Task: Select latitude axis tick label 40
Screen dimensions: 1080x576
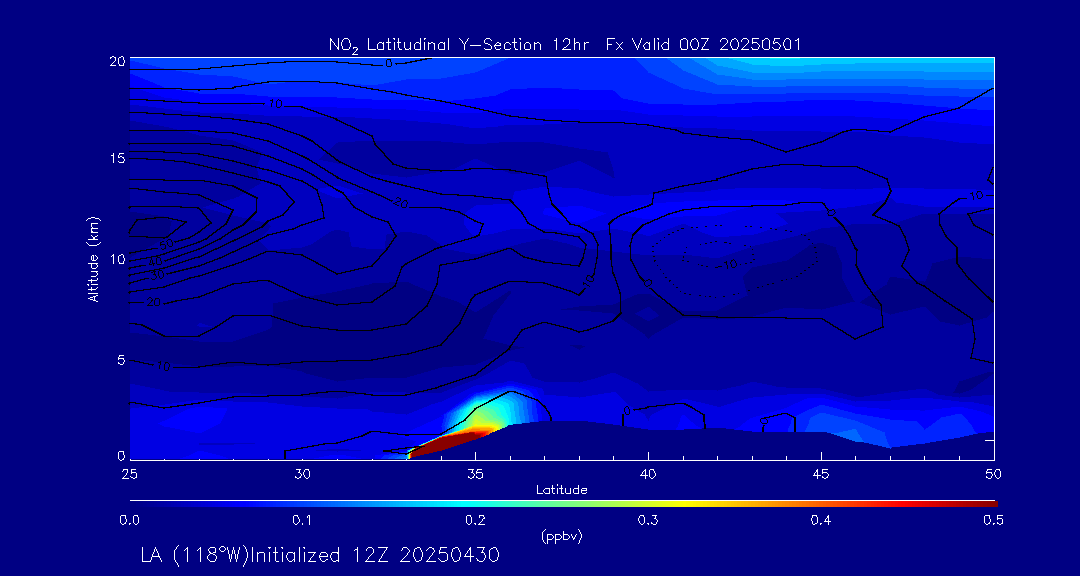Action: tap(648, 474)
